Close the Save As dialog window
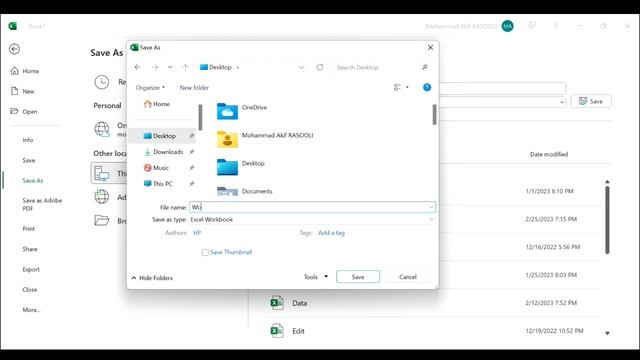The width and height of the screenshot is (640, 360). [431, 47]
